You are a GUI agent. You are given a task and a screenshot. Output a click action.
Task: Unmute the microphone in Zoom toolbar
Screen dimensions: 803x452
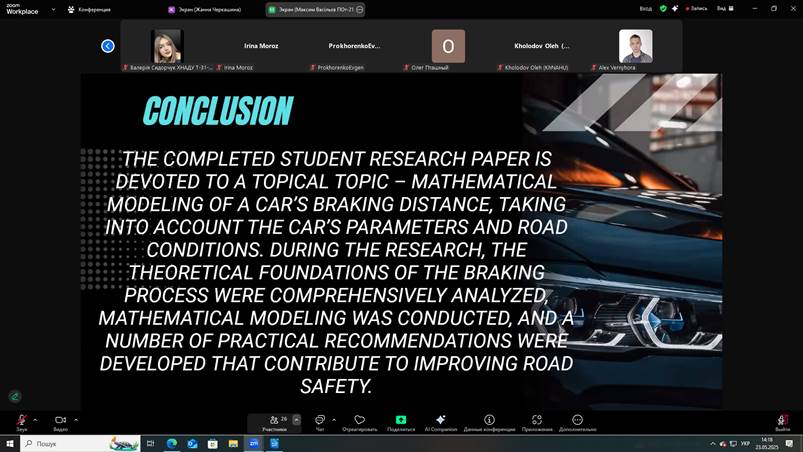tap(20, 421)
